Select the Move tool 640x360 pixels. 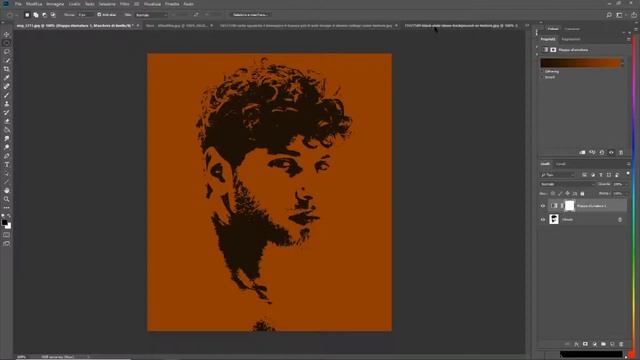[7, 35]
